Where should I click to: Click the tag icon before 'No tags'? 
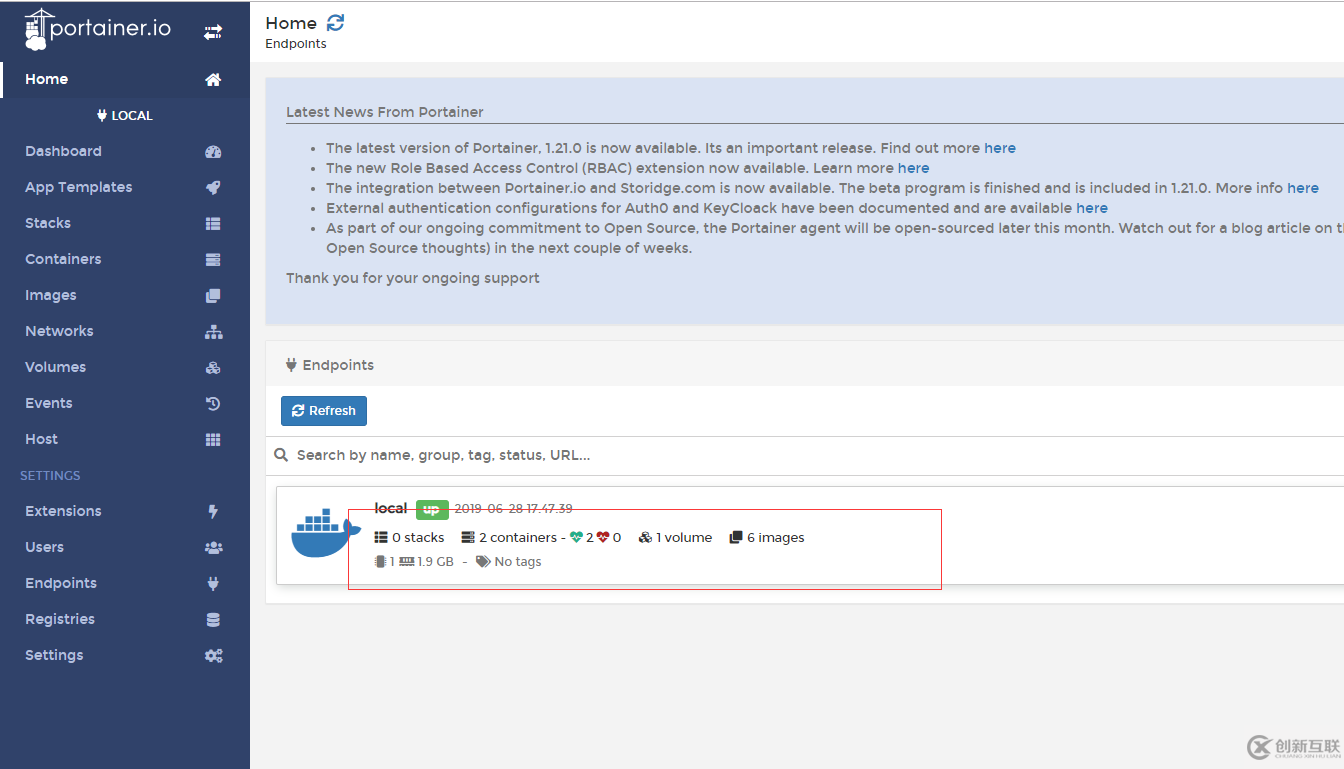coord(483,562)
